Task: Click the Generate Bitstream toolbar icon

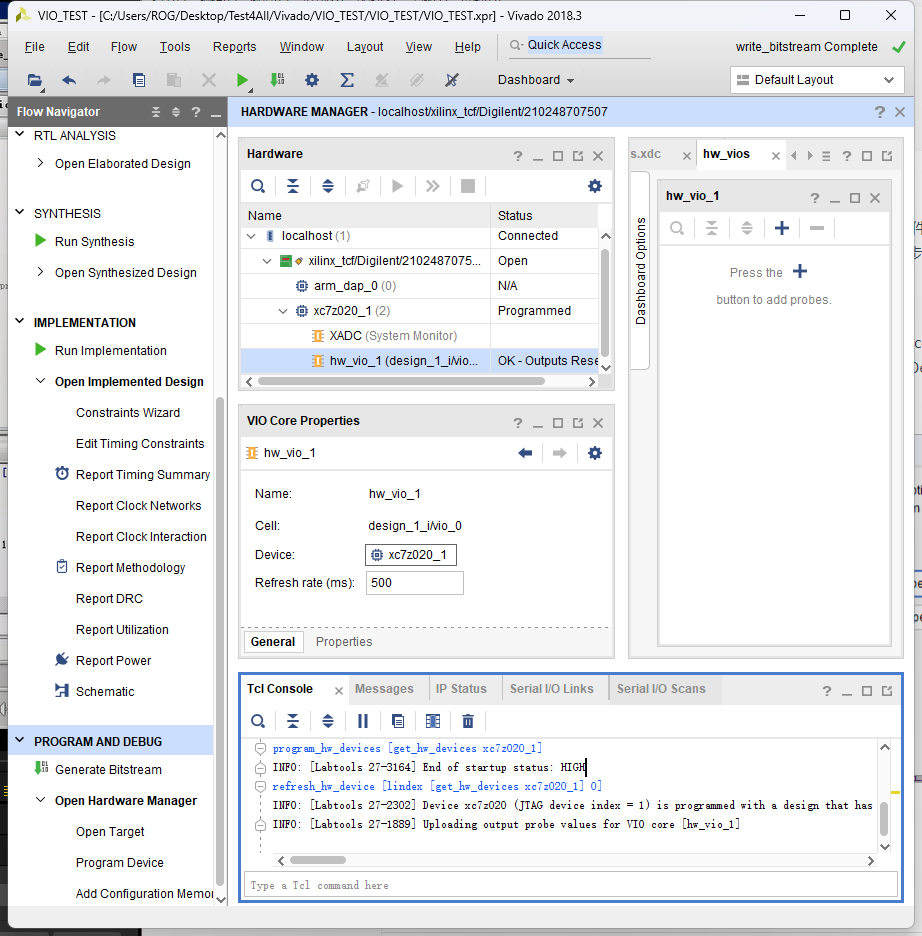Action: coord(277,80)
